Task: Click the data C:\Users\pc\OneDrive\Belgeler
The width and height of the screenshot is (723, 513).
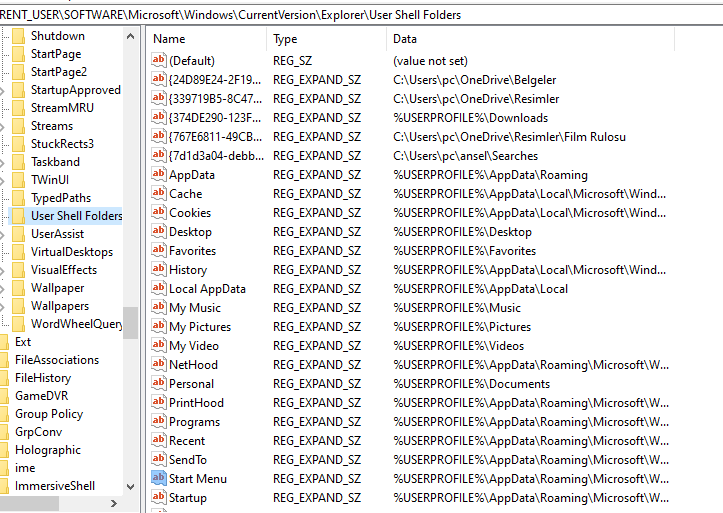Action: click(x=474, y=80)
